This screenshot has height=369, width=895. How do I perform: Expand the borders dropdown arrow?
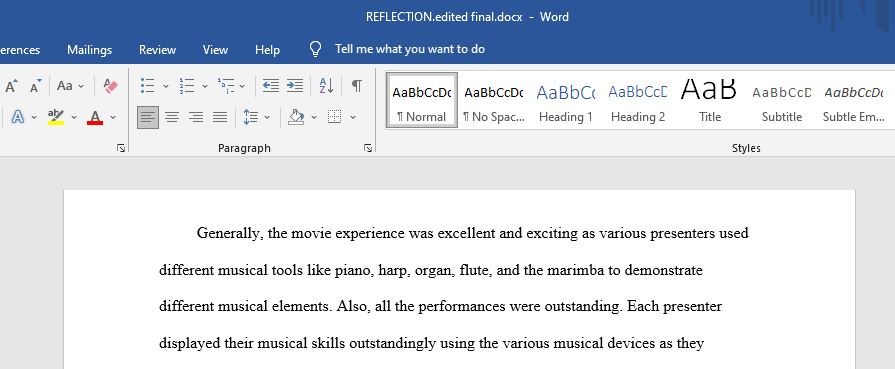pos(353,117)
